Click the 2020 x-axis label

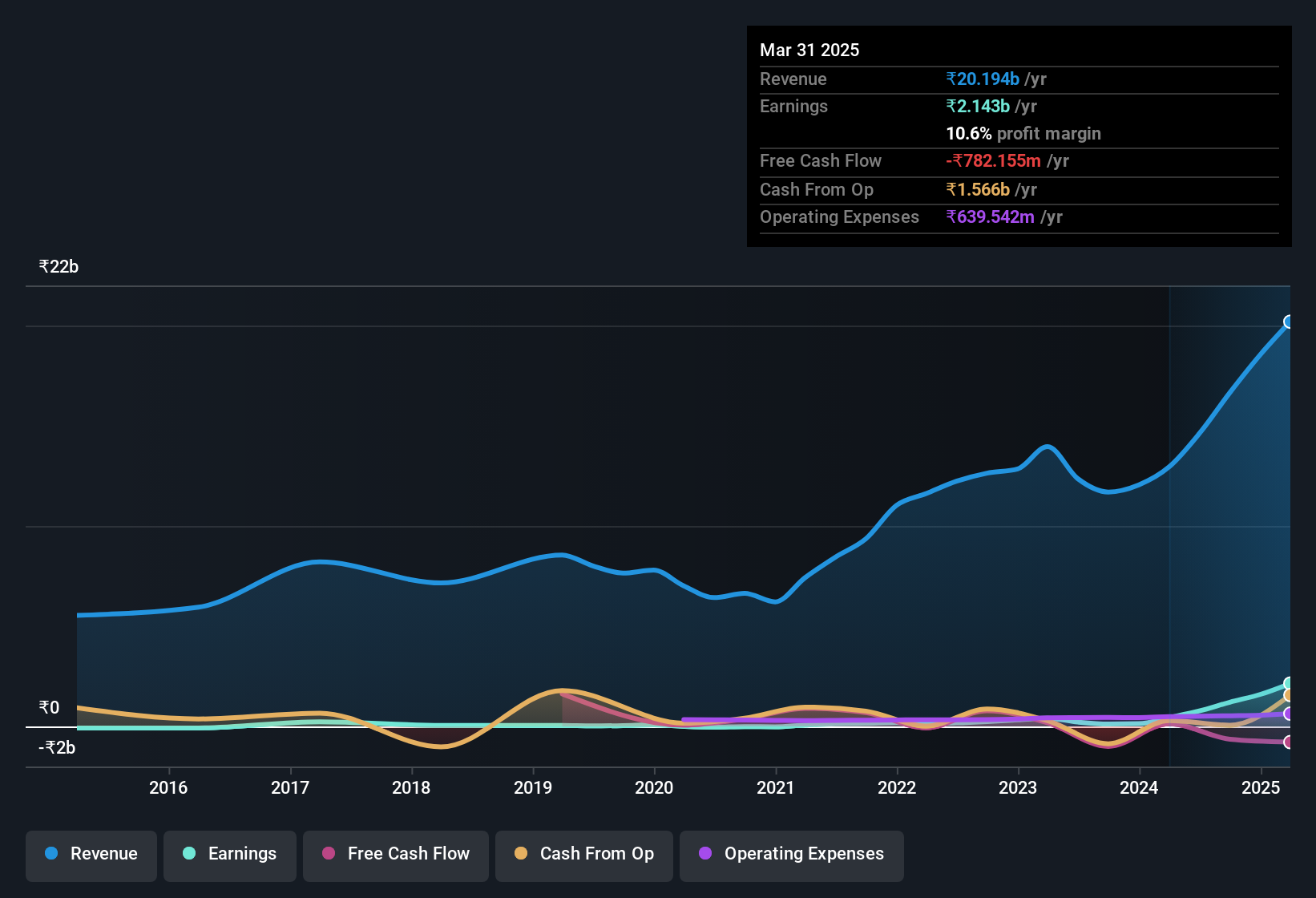point(654,787)
